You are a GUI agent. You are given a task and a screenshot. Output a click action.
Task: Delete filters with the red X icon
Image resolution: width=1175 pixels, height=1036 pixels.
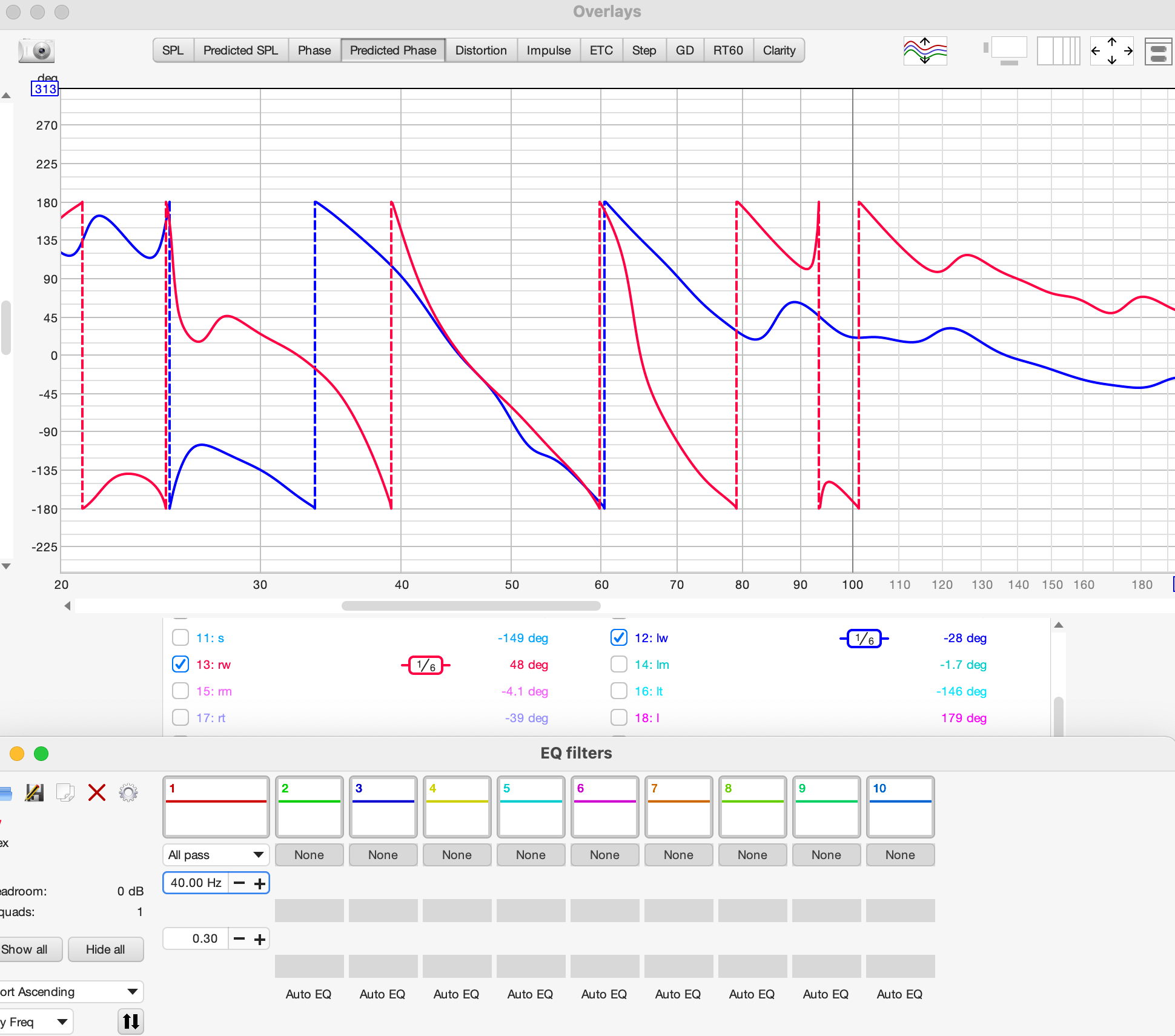click(97, 792)
